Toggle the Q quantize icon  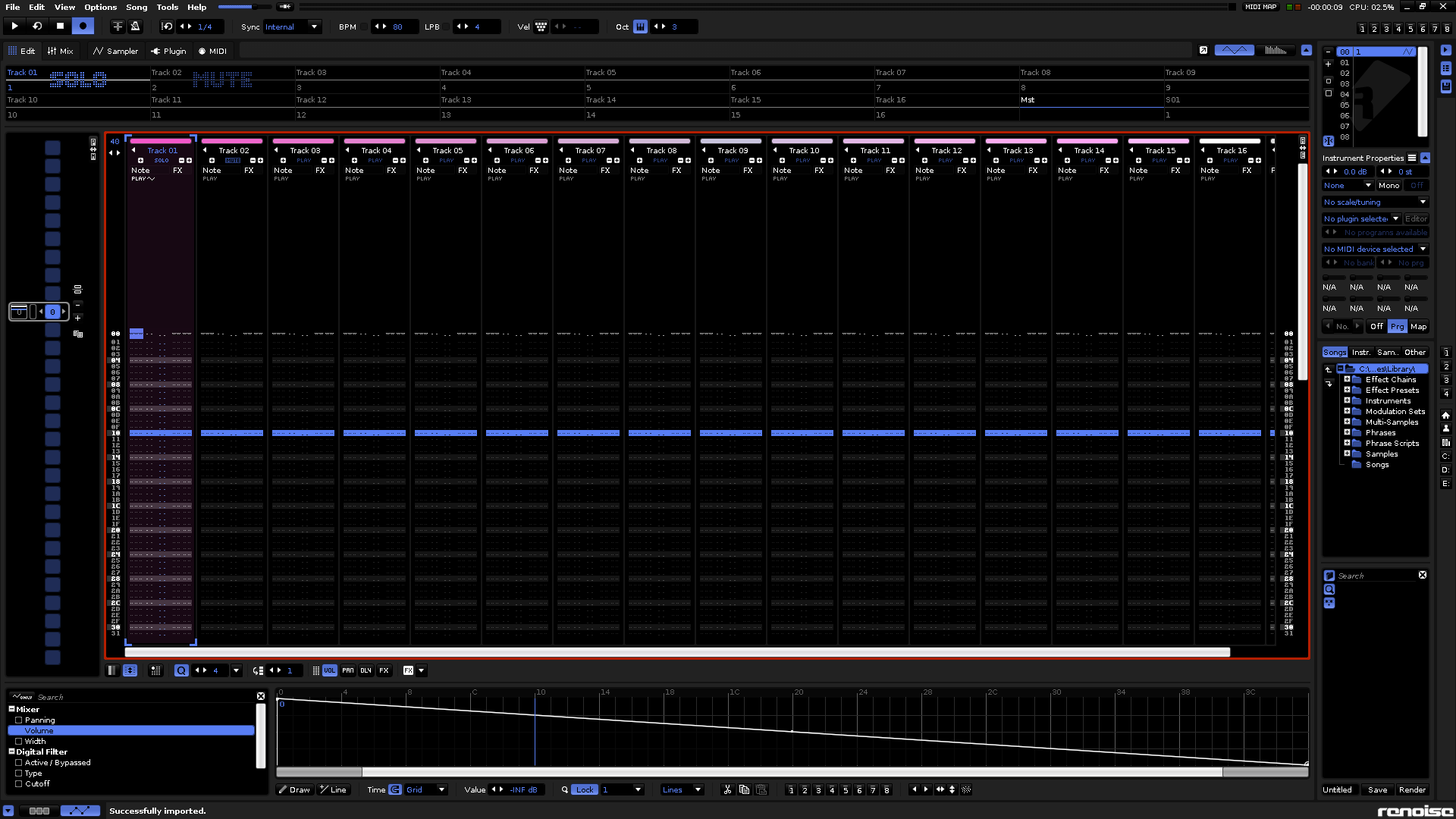(x=181, y=670)
